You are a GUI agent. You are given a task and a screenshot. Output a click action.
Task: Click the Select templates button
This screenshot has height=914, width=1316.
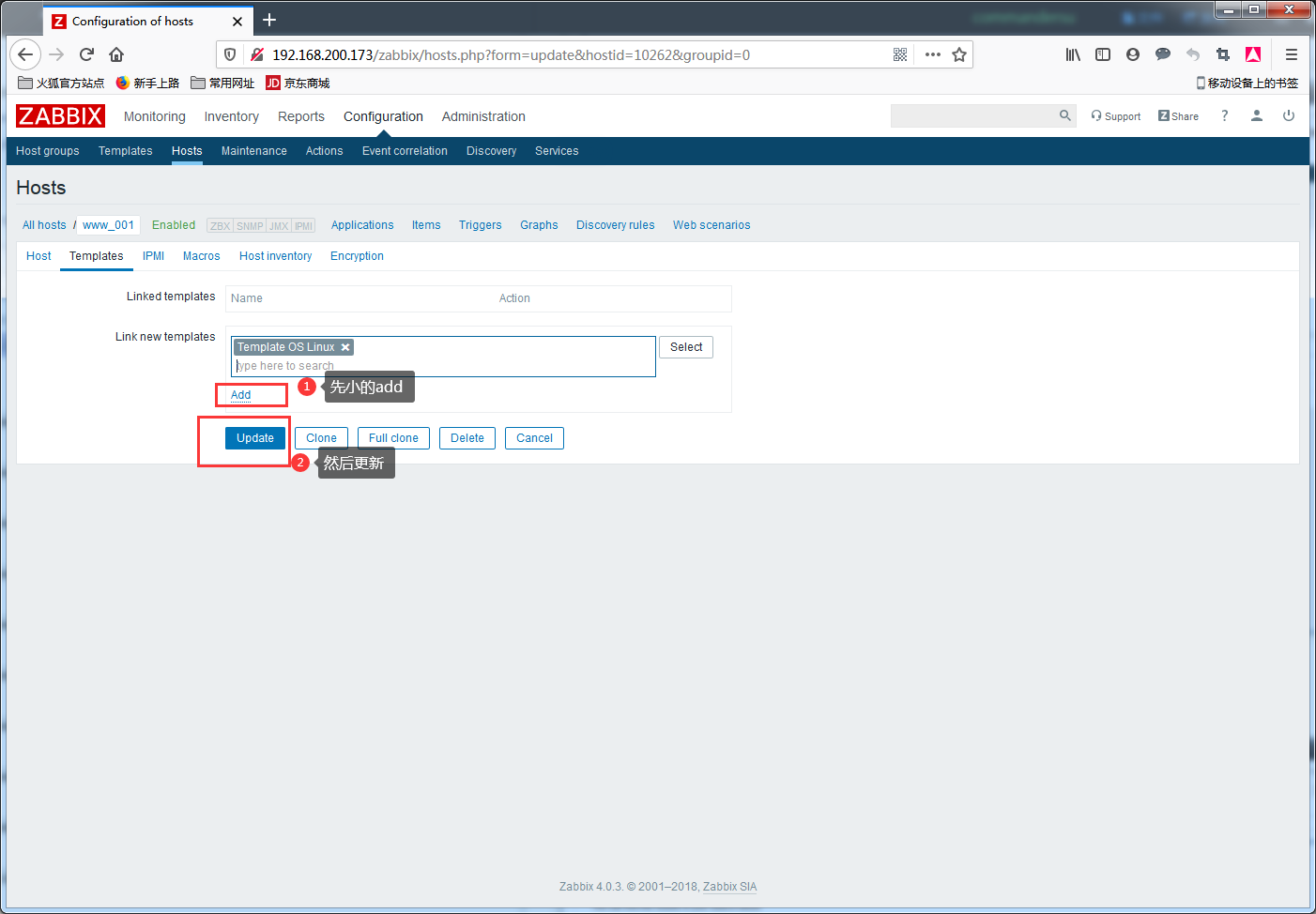pyautogui.click(x=686, y=347)
